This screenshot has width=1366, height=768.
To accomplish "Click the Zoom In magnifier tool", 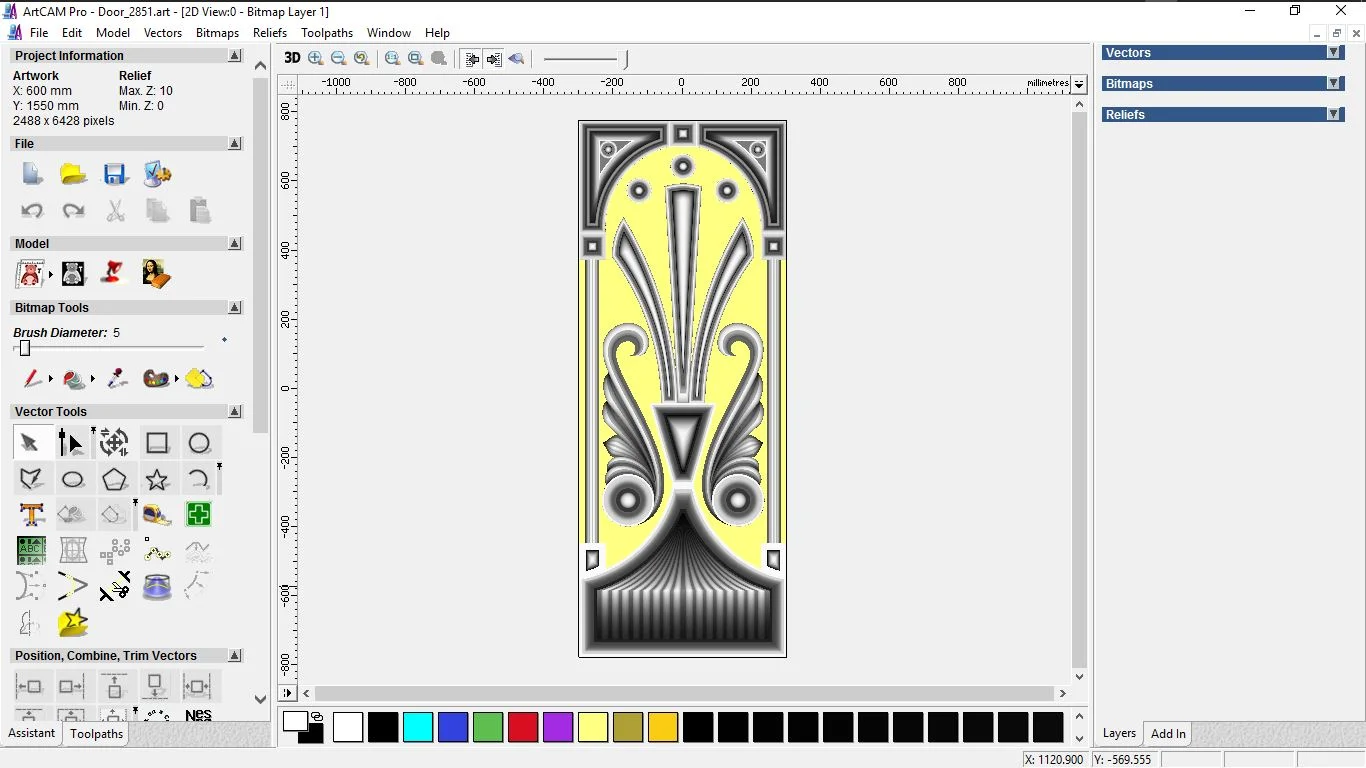I will 316,59.
